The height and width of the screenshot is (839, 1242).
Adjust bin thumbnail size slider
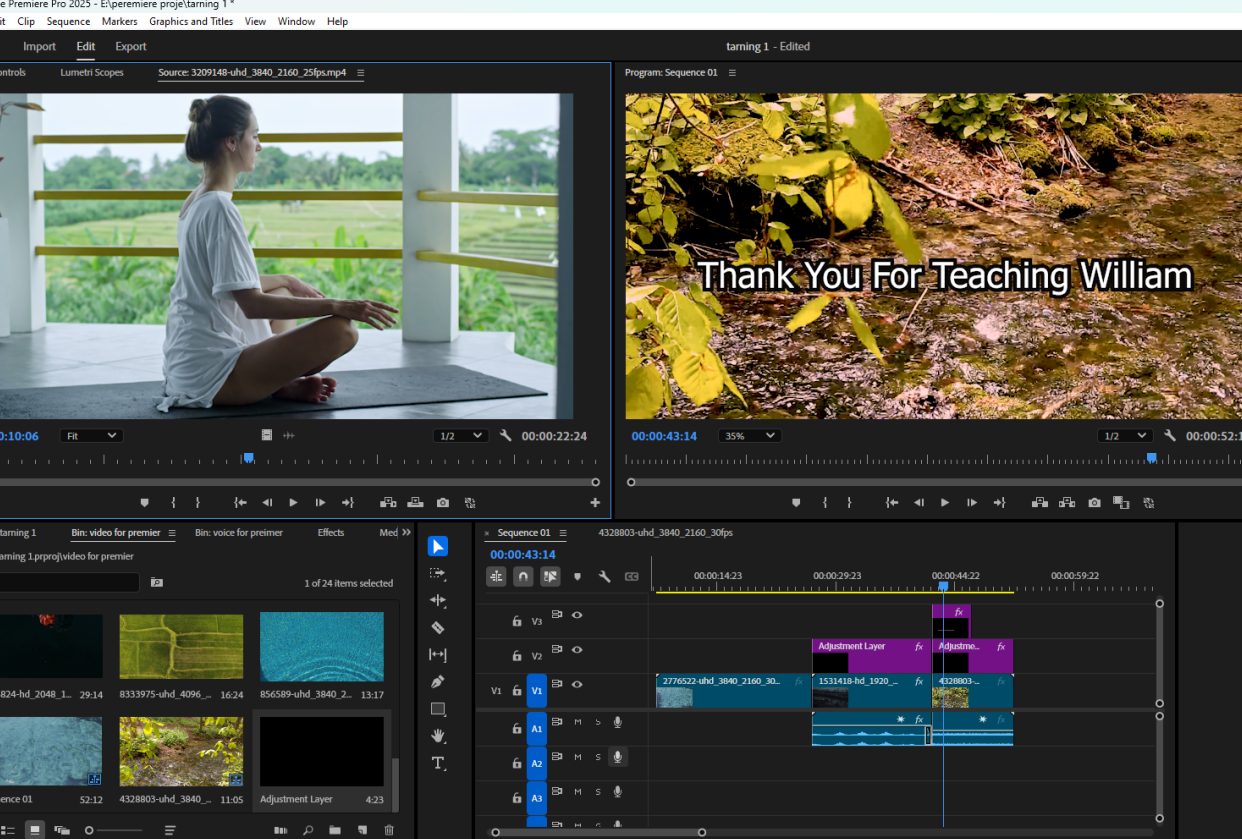pyautogui.click(x=114, y=830)
